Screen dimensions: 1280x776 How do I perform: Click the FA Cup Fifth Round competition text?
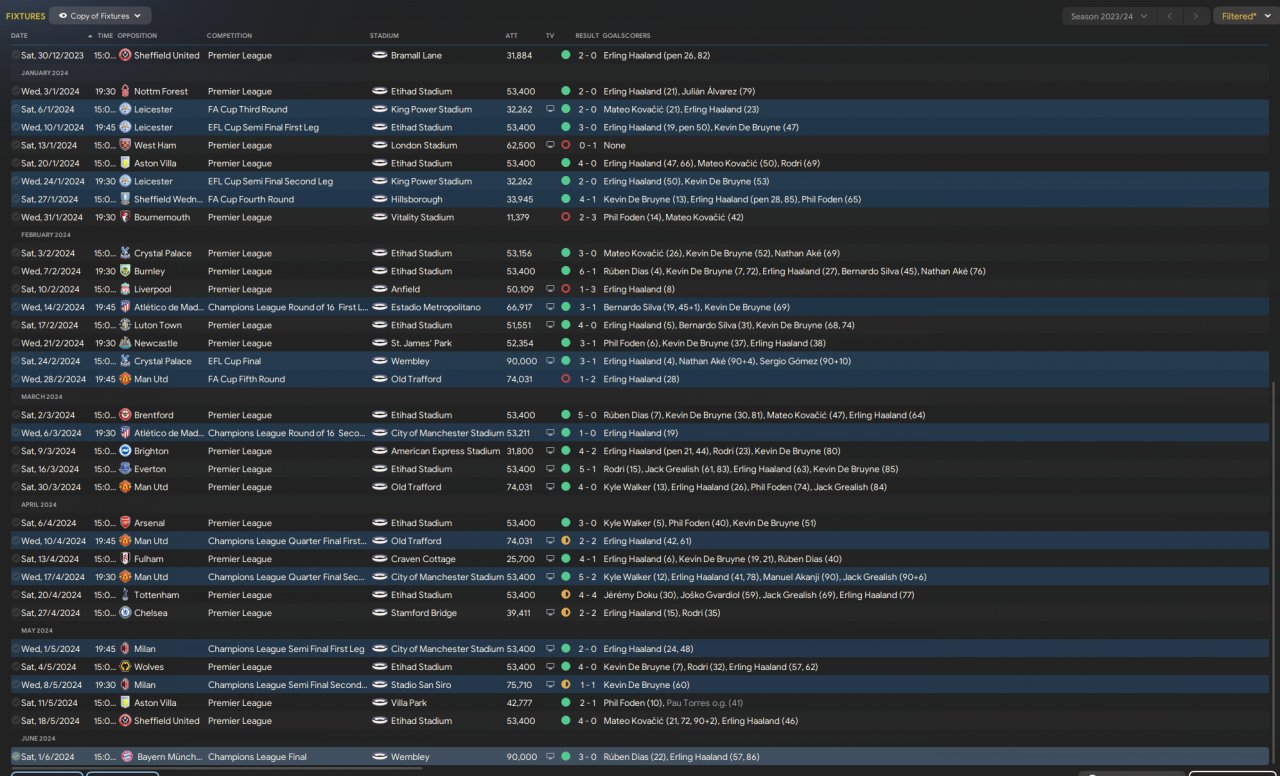click(x=246, y=379)
